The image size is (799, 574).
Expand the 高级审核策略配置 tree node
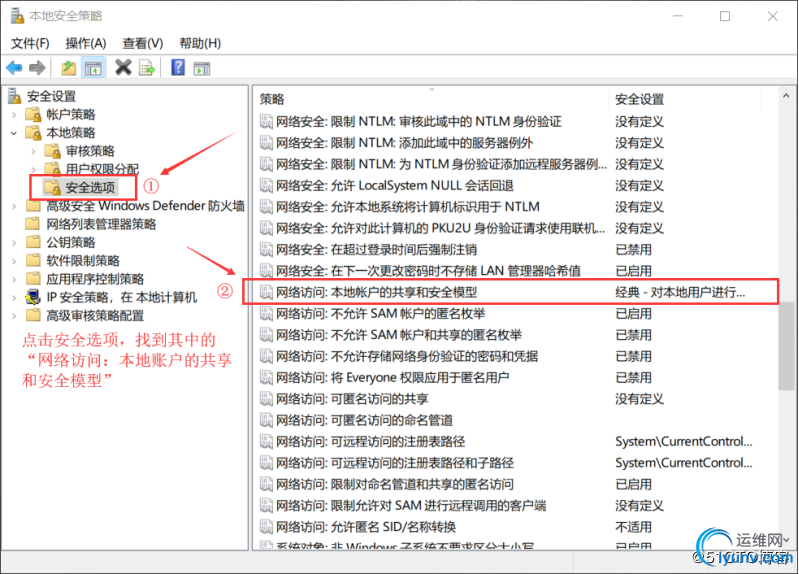click(x=14, y=316)
